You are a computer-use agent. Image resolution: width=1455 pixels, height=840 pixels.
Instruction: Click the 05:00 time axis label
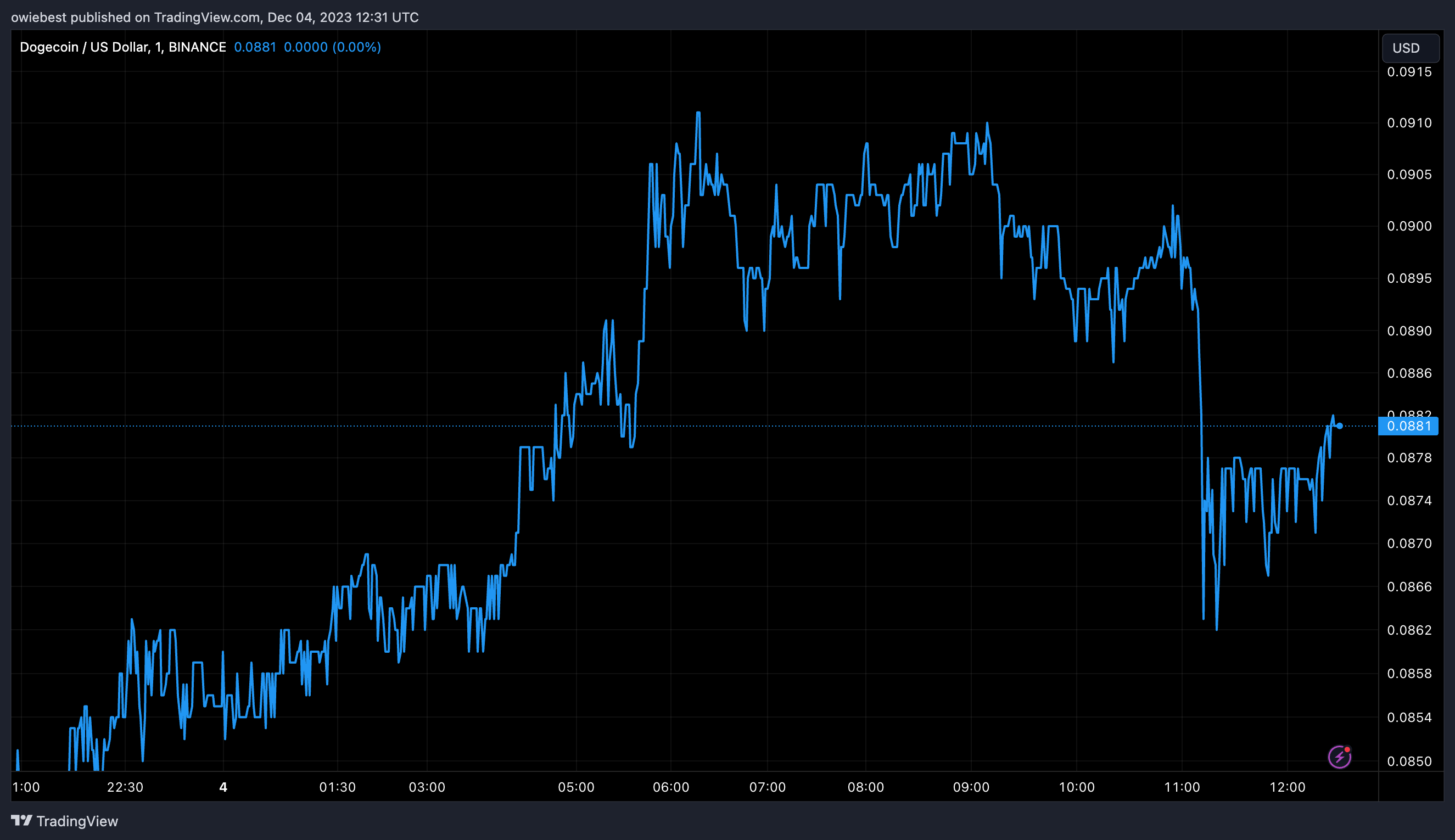[x=576, y=787]
